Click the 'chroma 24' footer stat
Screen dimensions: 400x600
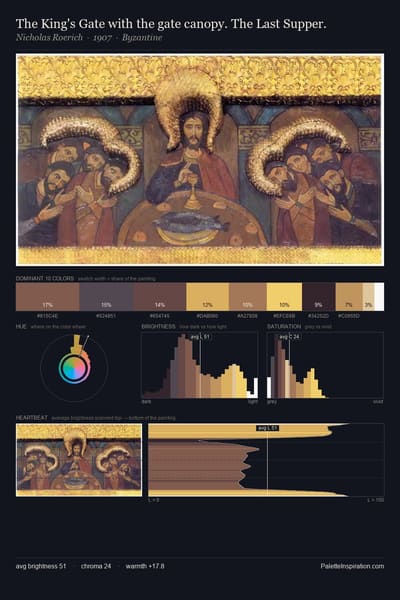pyautogui.click(x=96, y=566)
